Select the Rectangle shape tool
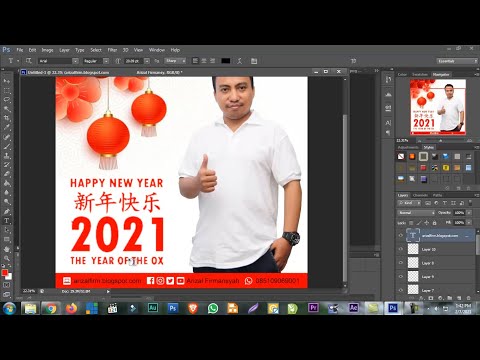480x360 pixels. 7,239
